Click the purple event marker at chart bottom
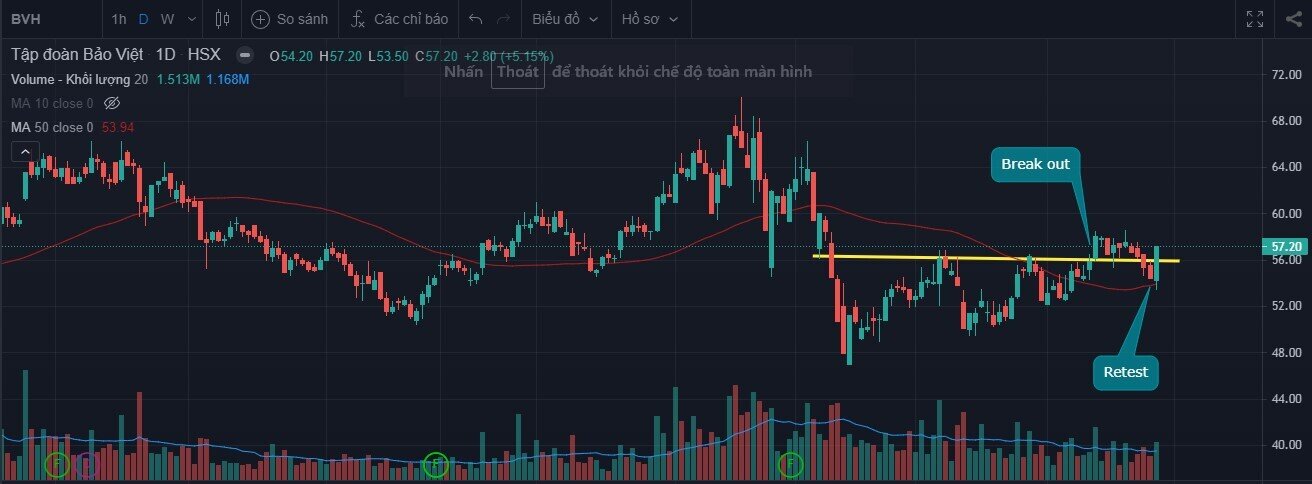The image size is (1312, 484). pyautogui.click(x=88, y=463)
